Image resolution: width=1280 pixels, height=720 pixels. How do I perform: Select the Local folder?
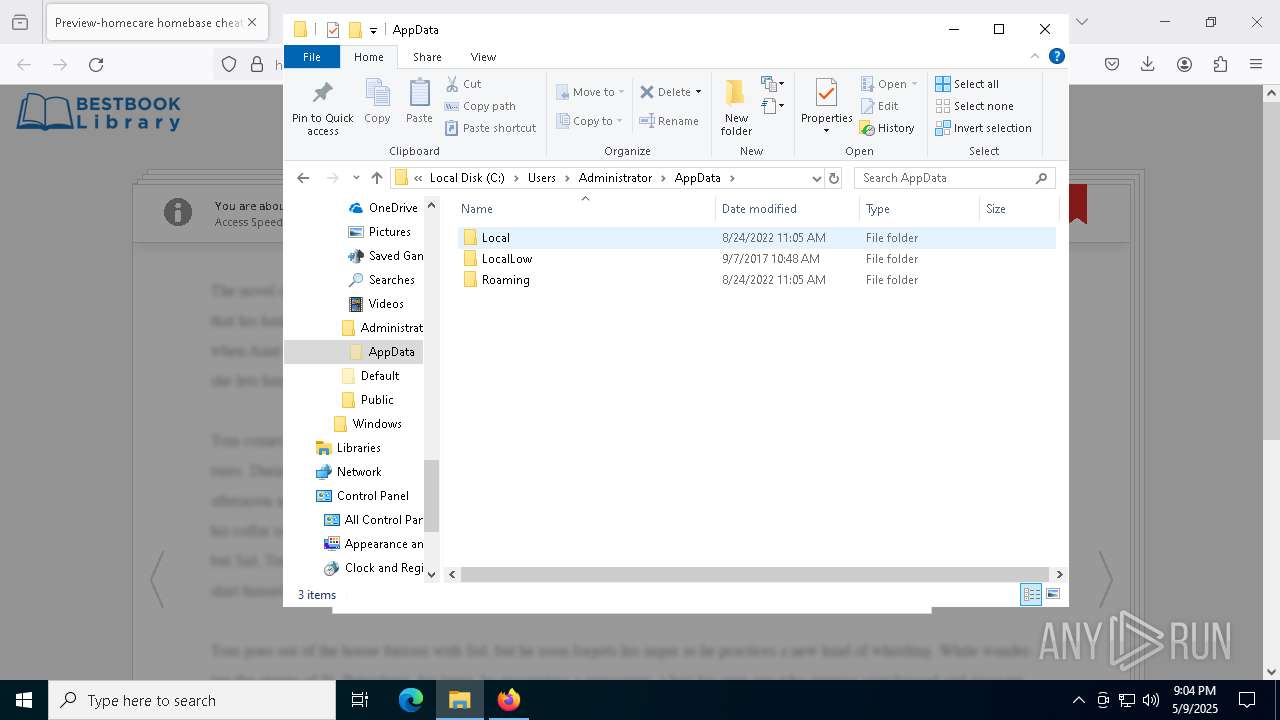pos(757,238)
